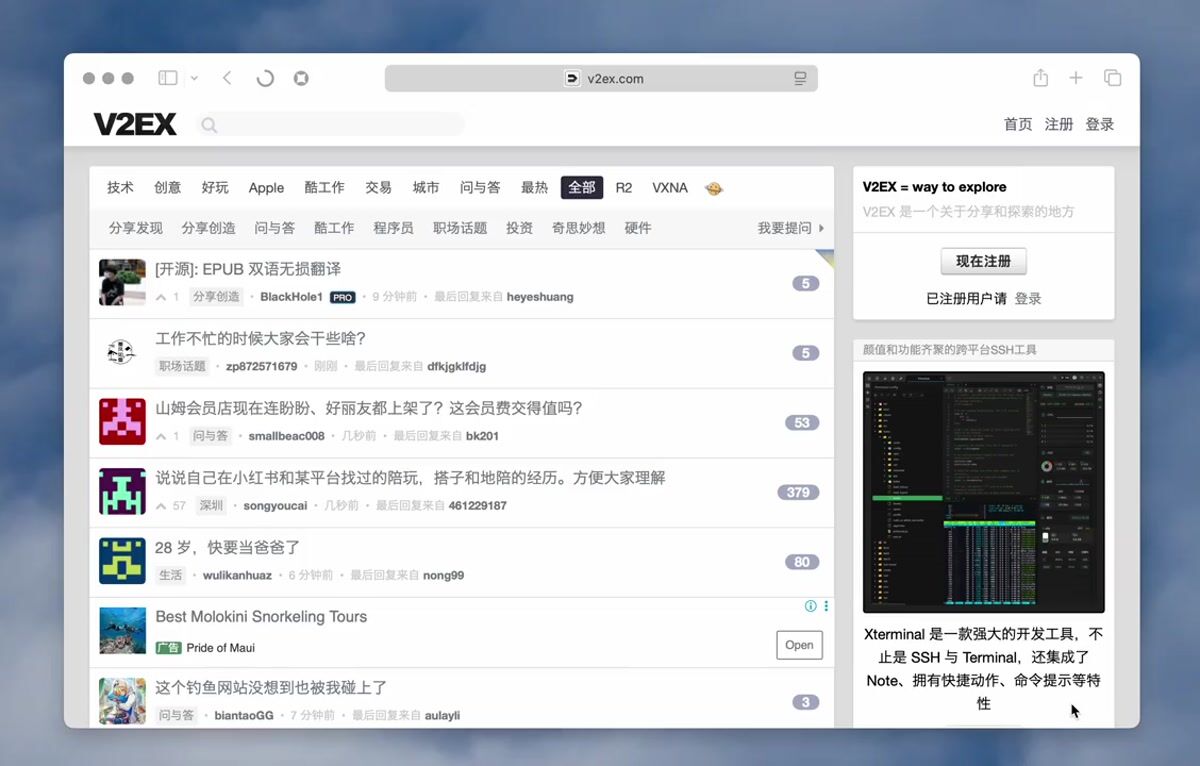Click the reply count 80 badge
This screenshot has width=1200, height=766.
pos(802,562)
